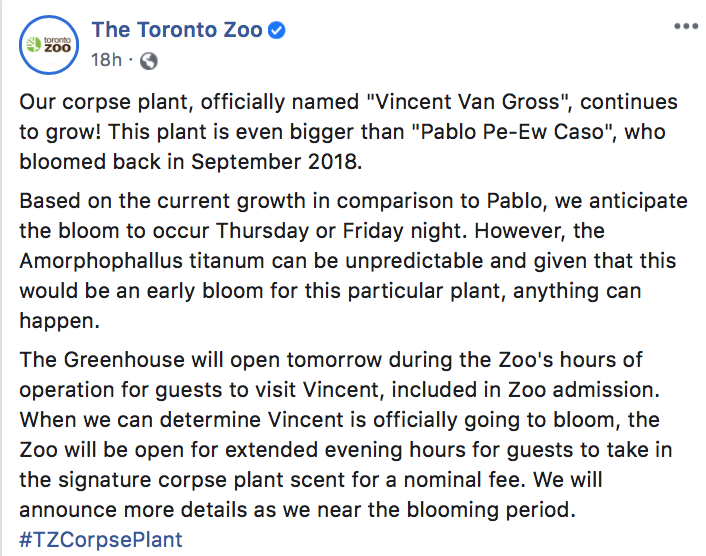Open the #TZCorpsePlant hashtag
706x556 pixels.
pyautogui.click(x=101, y=540)
